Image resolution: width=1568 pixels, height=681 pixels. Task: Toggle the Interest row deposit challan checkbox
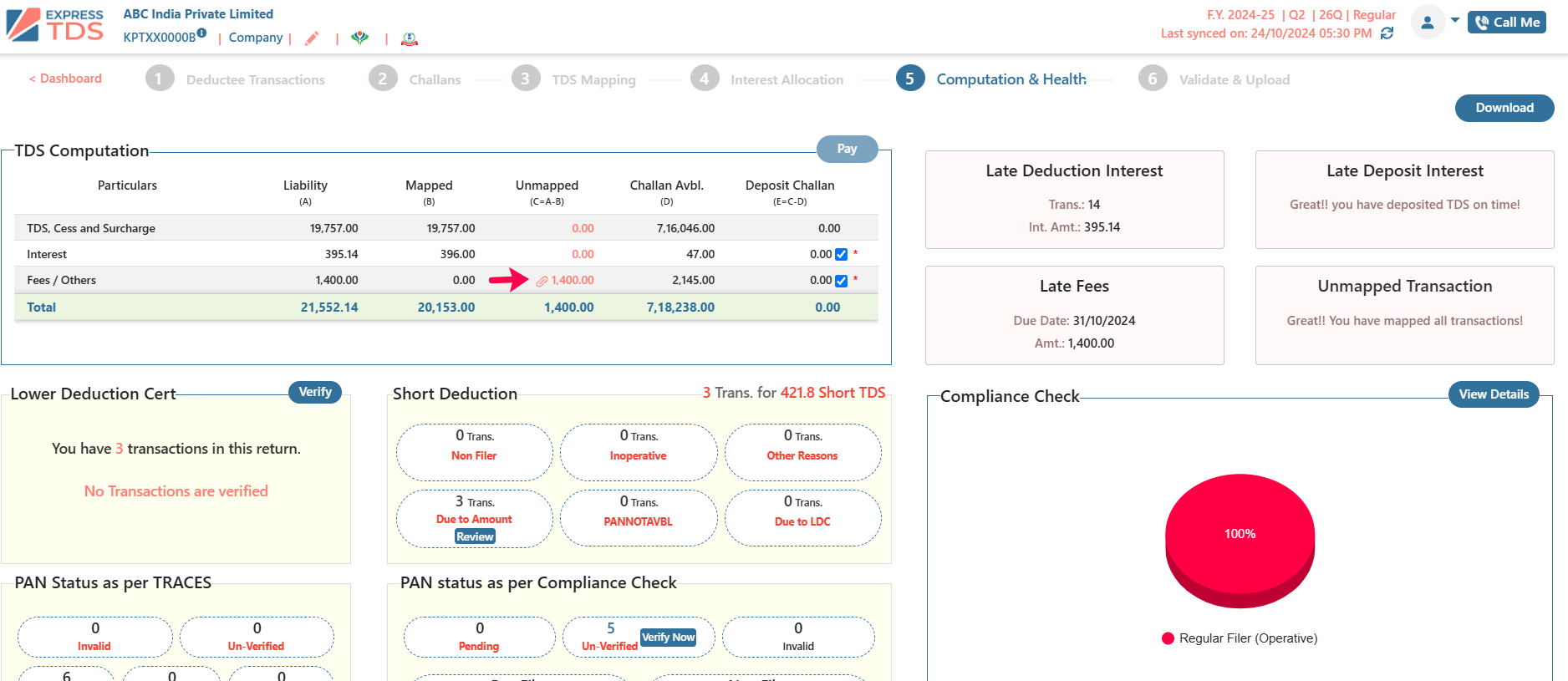[841, 255]
